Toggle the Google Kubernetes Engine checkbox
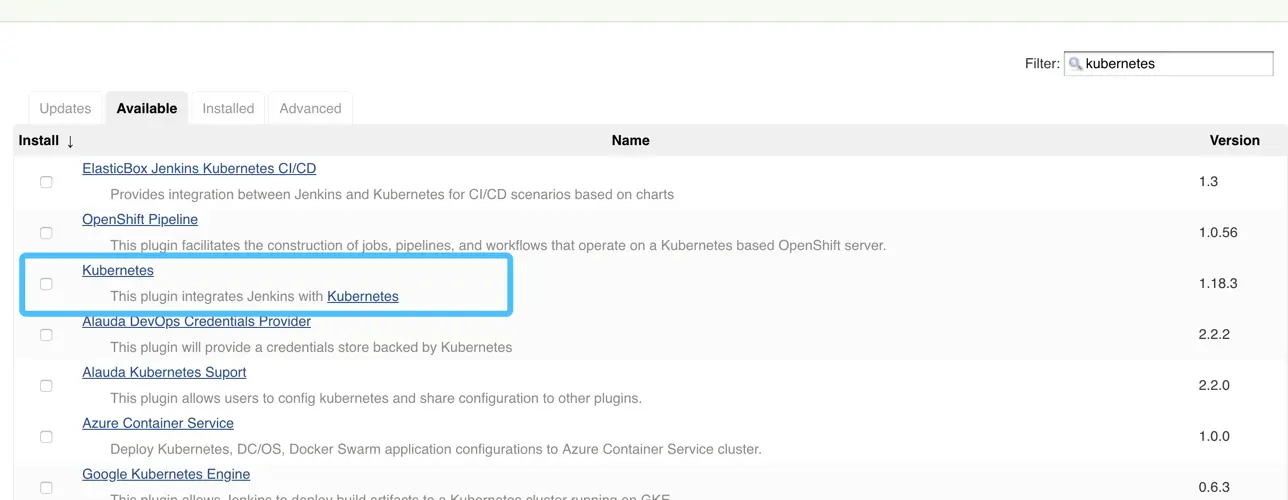Image resolution: width=1288 pixels, height=500 pixels. 46,488
